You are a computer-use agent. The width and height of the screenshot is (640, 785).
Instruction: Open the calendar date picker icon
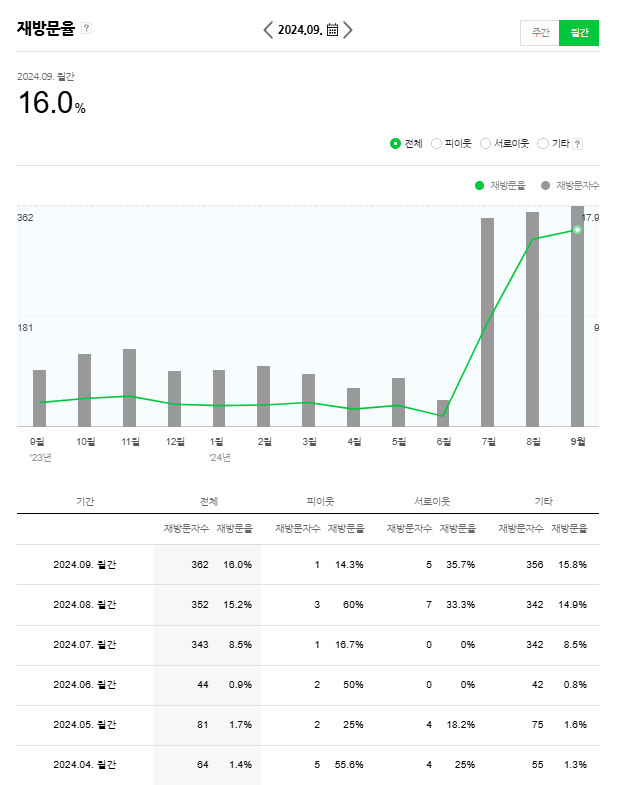(332, 30)
